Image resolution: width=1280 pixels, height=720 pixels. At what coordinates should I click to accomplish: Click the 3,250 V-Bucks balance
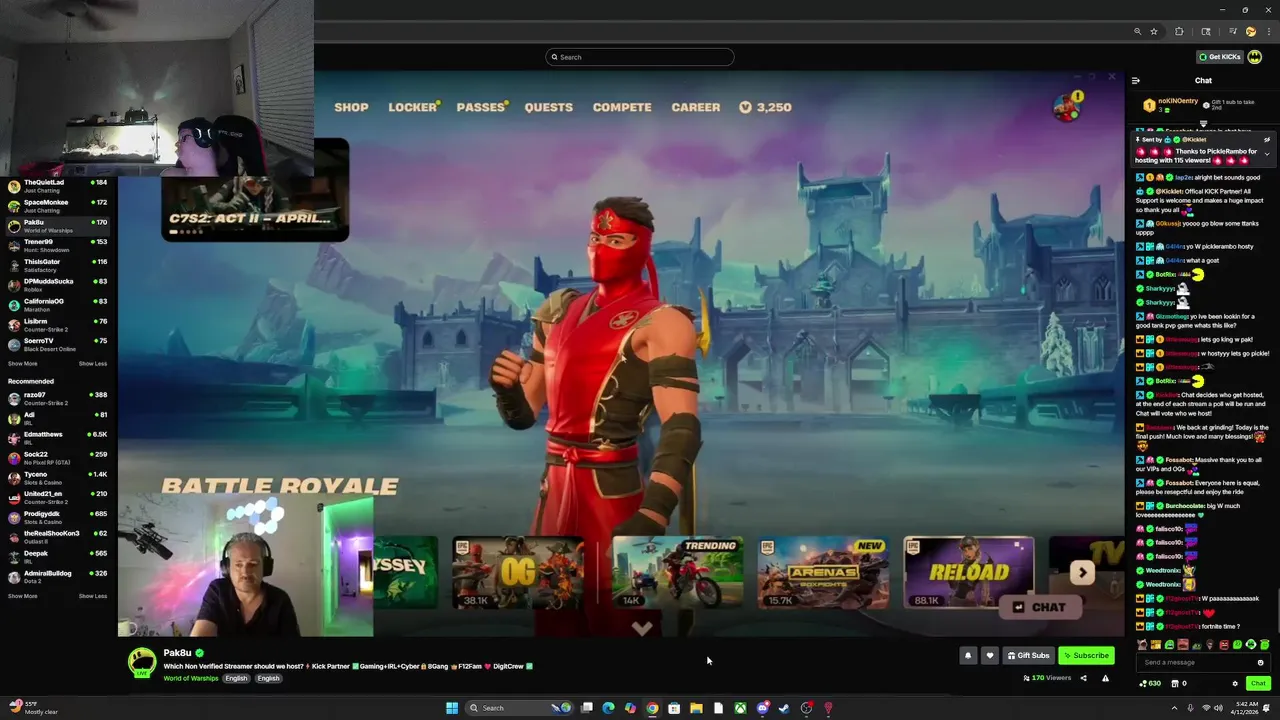(x=765, y=107)
